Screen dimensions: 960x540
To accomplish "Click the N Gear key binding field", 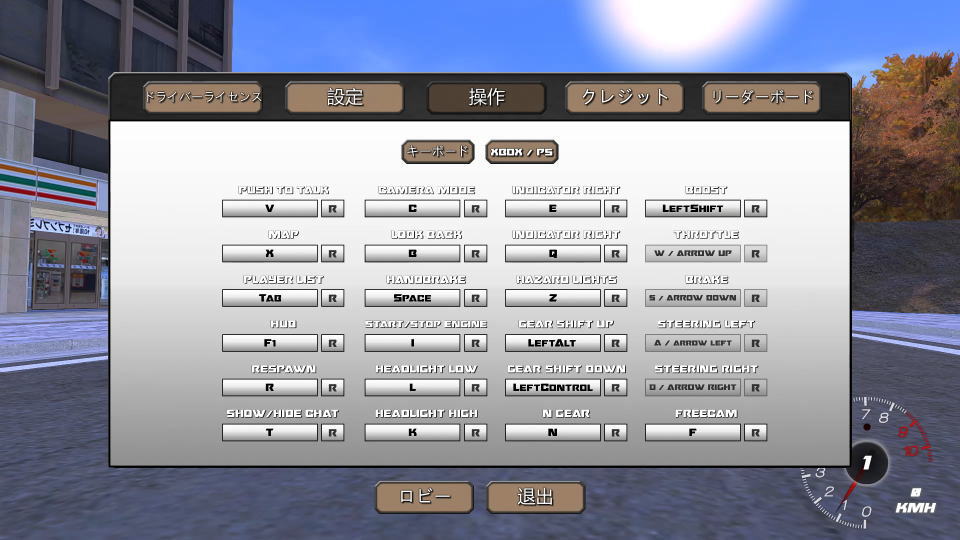I will 552,433.
